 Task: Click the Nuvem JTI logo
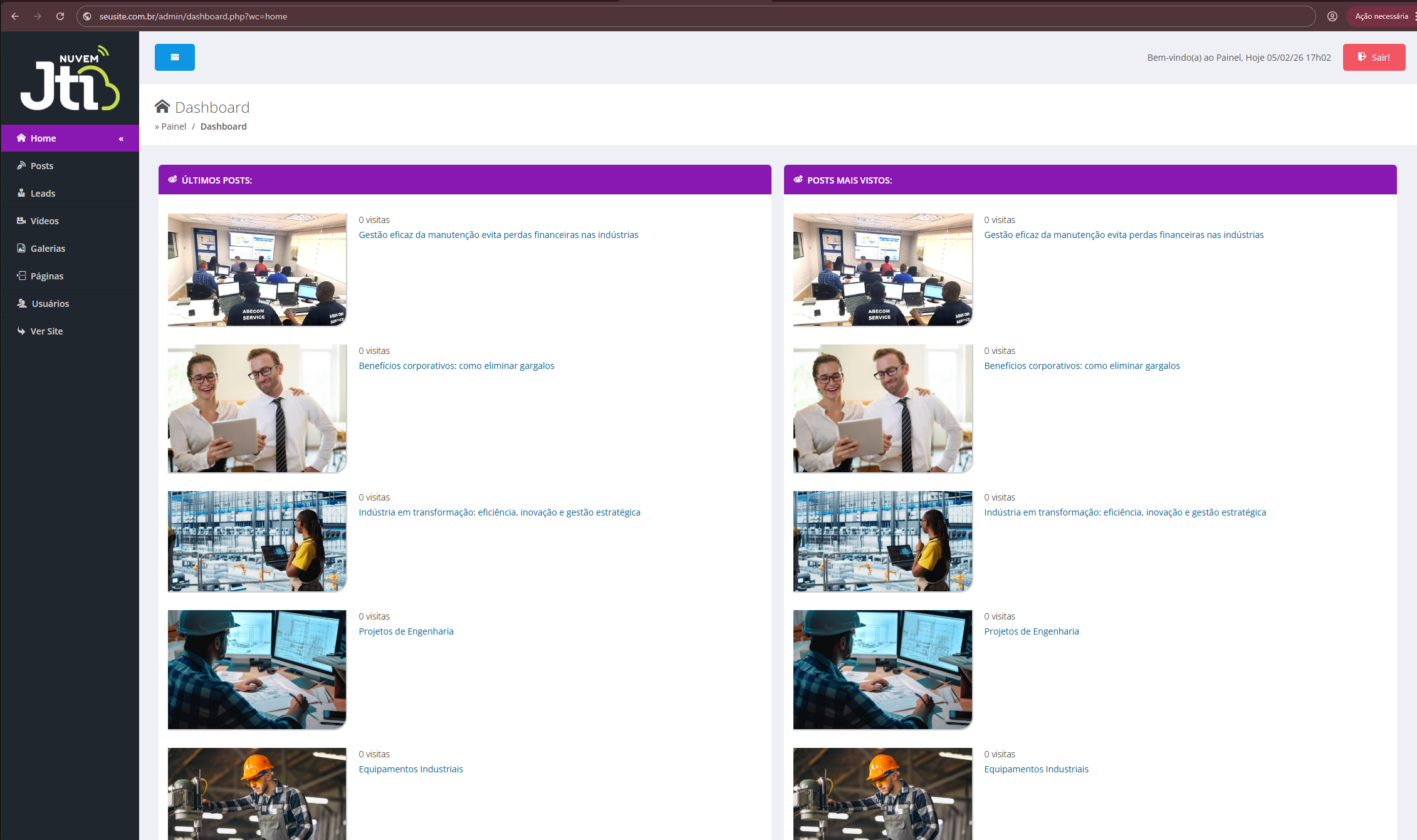point(70,78)
